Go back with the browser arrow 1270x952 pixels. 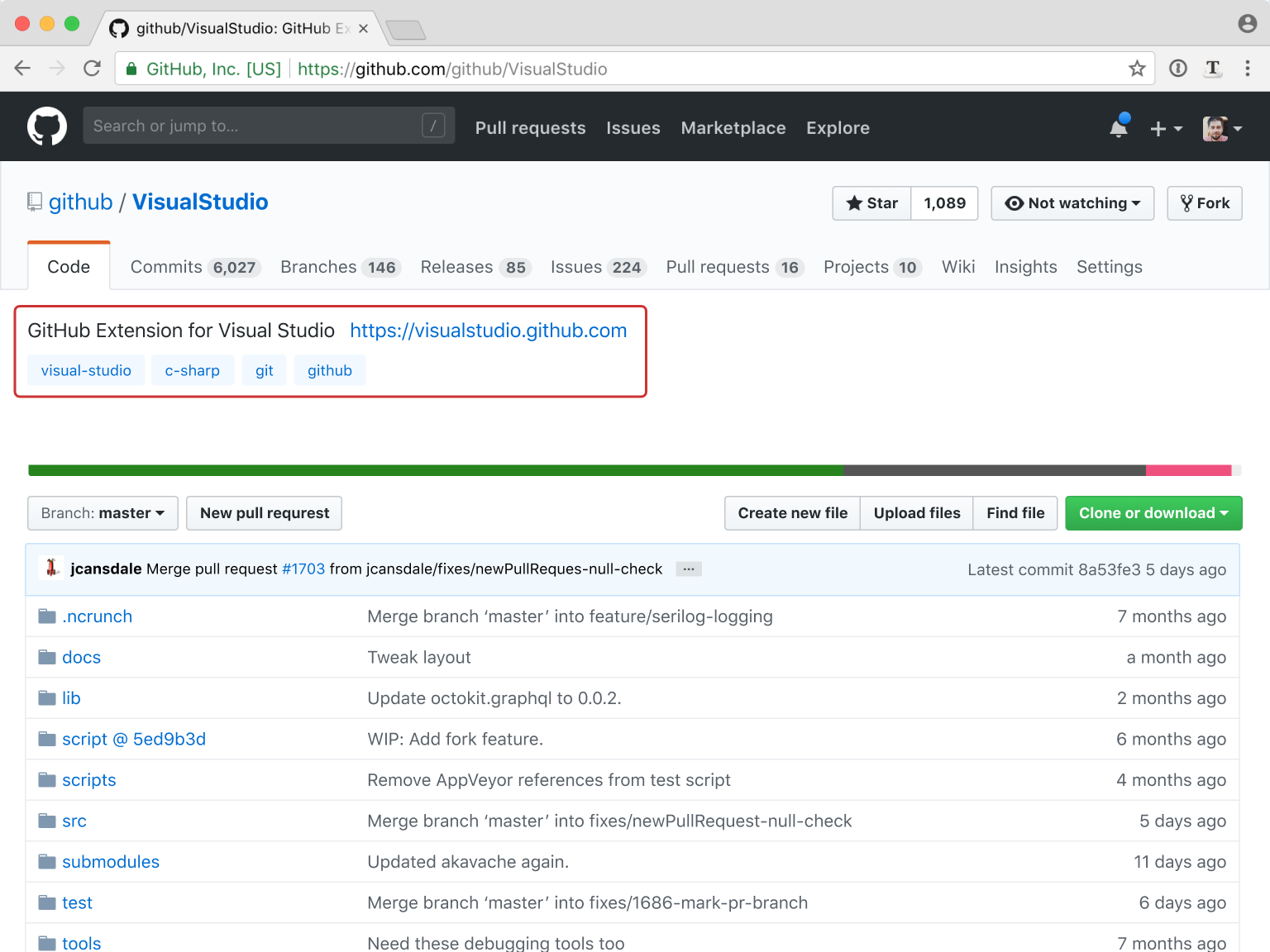(22, 69)
